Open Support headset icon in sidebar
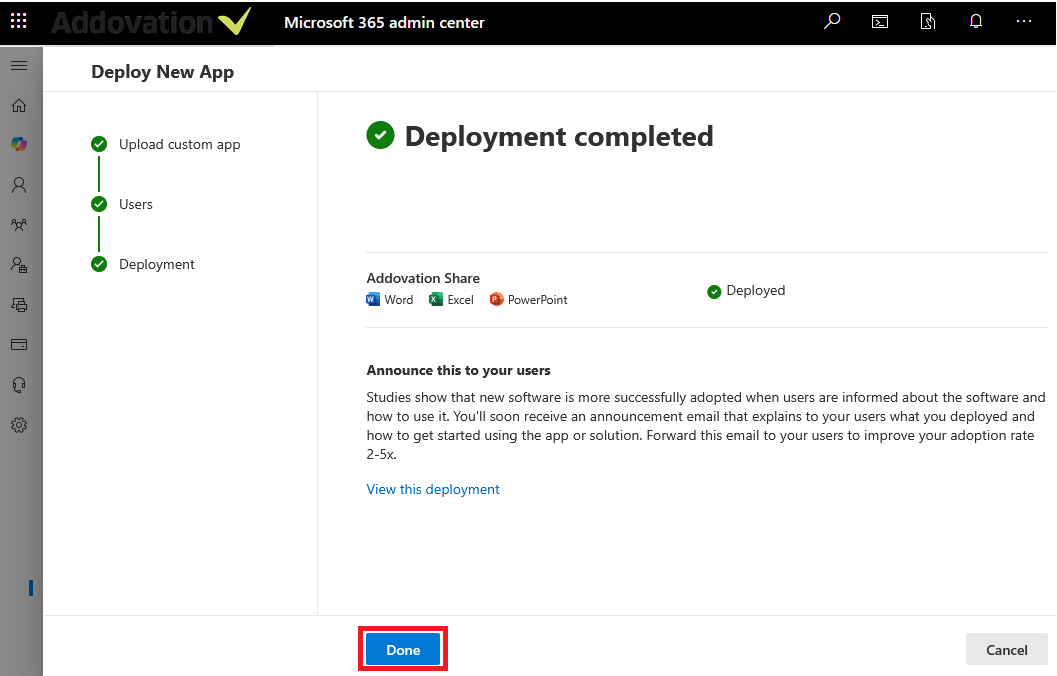 [19, 384]
